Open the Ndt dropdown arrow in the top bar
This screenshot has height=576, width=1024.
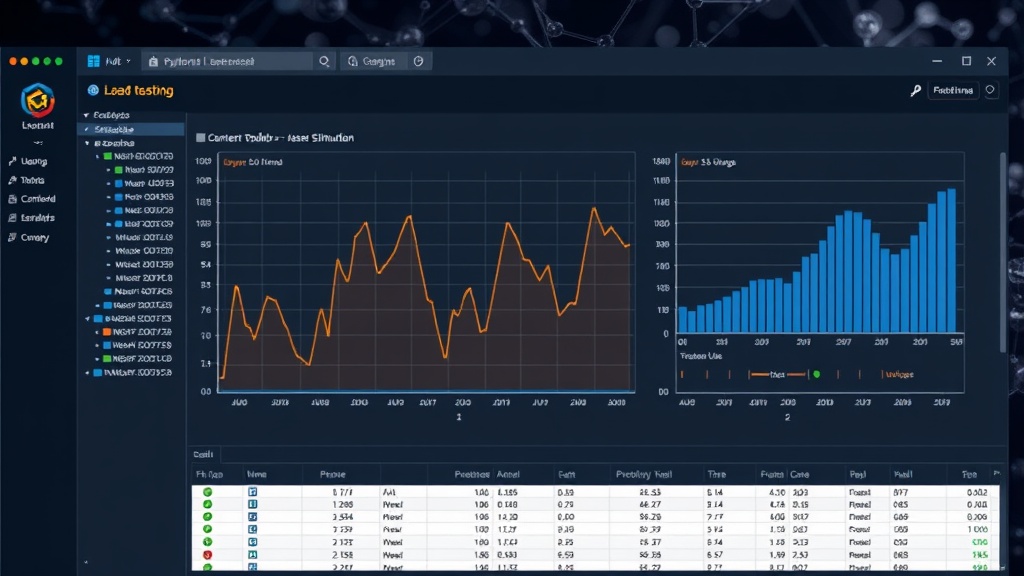click(128, 61)
